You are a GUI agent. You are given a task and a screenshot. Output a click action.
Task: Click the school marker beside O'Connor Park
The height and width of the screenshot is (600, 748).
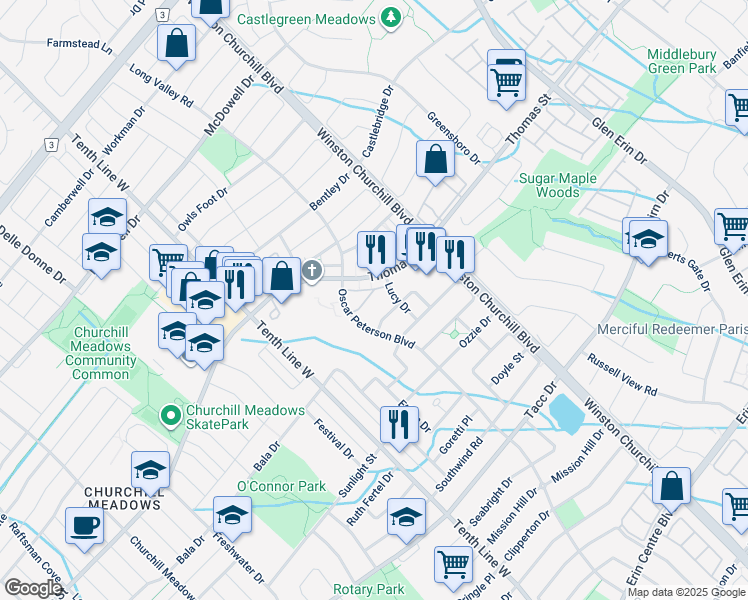[232, 515]
